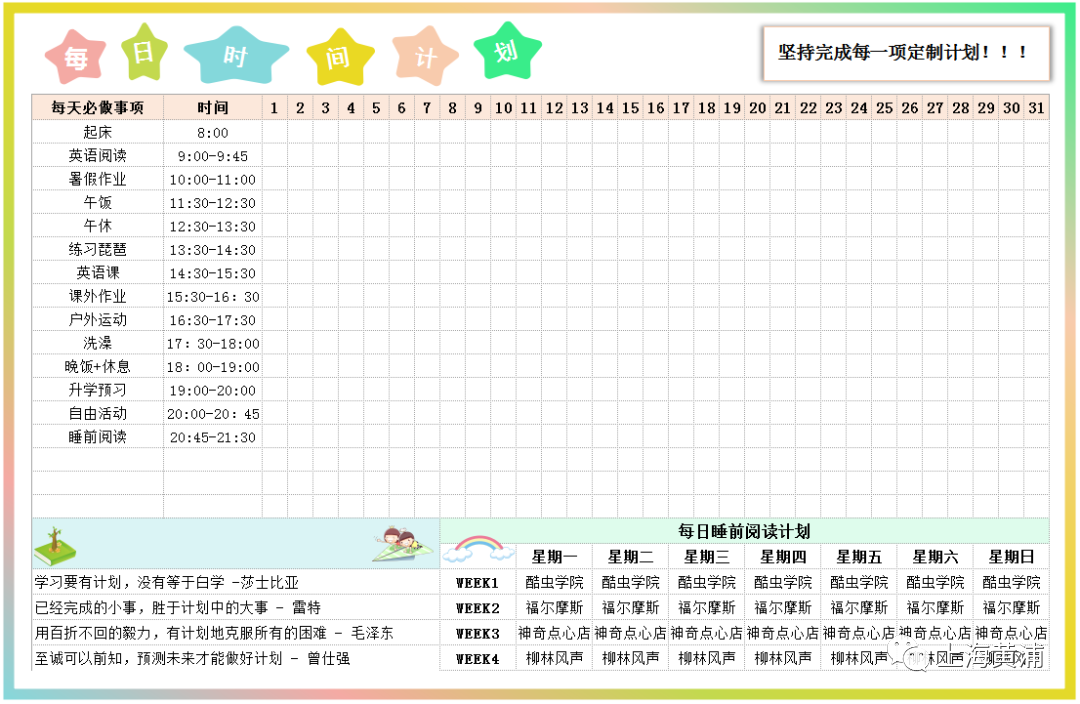Select the 星期一 column header
Image resolution: width=1080 pixels, height=704 pixels.
tap(554, 557)
